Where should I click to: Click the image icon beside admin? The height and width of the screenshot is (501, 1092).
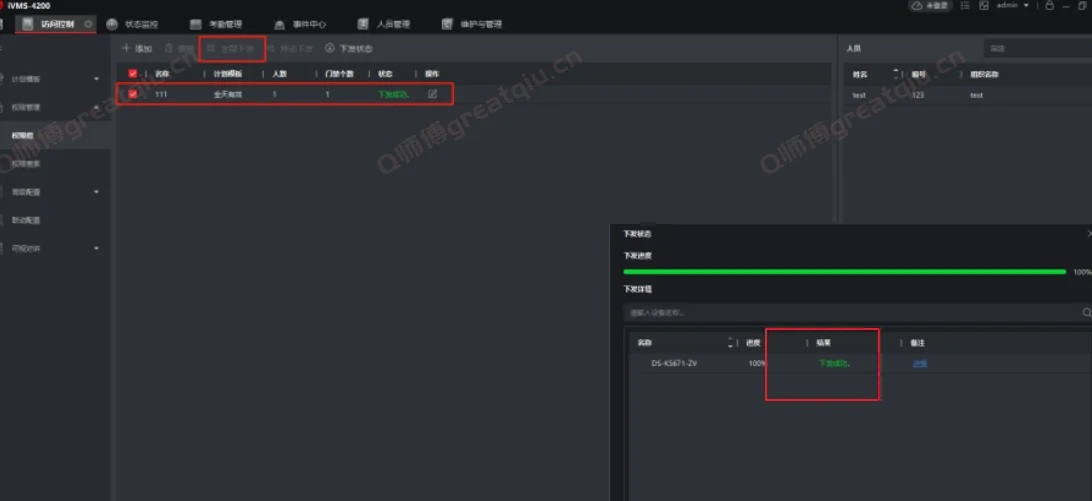coord(984,6)
